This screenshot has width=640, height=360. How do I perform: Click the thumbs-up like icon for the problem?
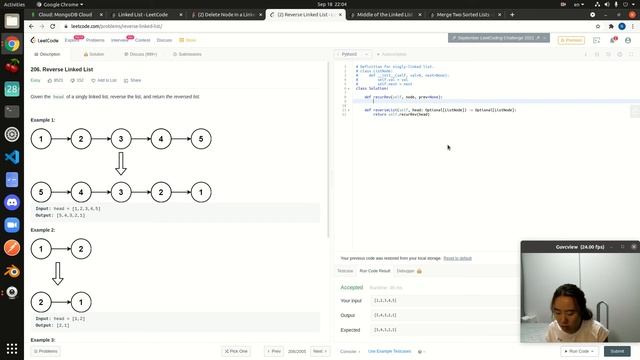(x=50, y=80)
